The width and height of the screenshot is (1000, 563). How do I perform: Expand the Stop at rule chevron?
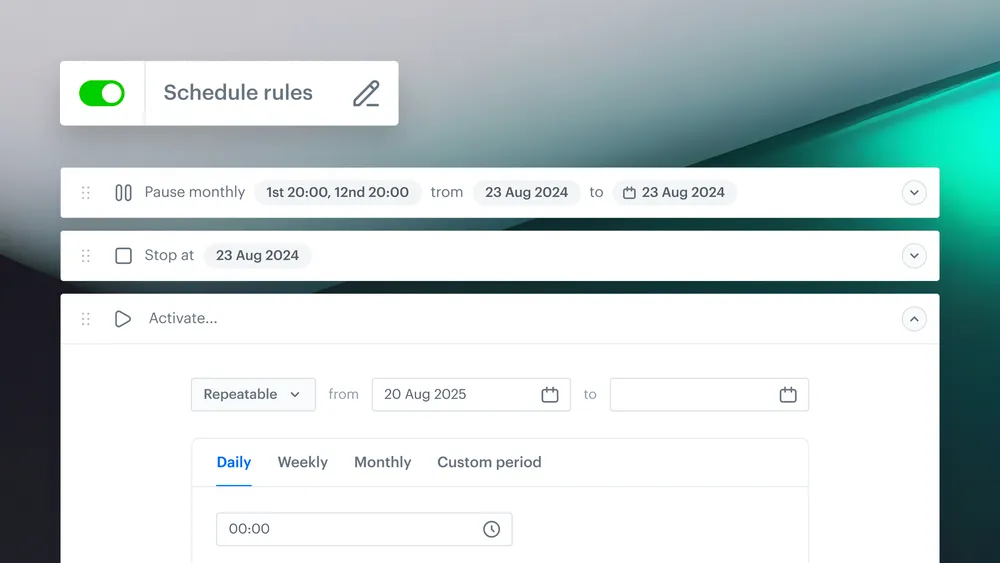point(914,256)
